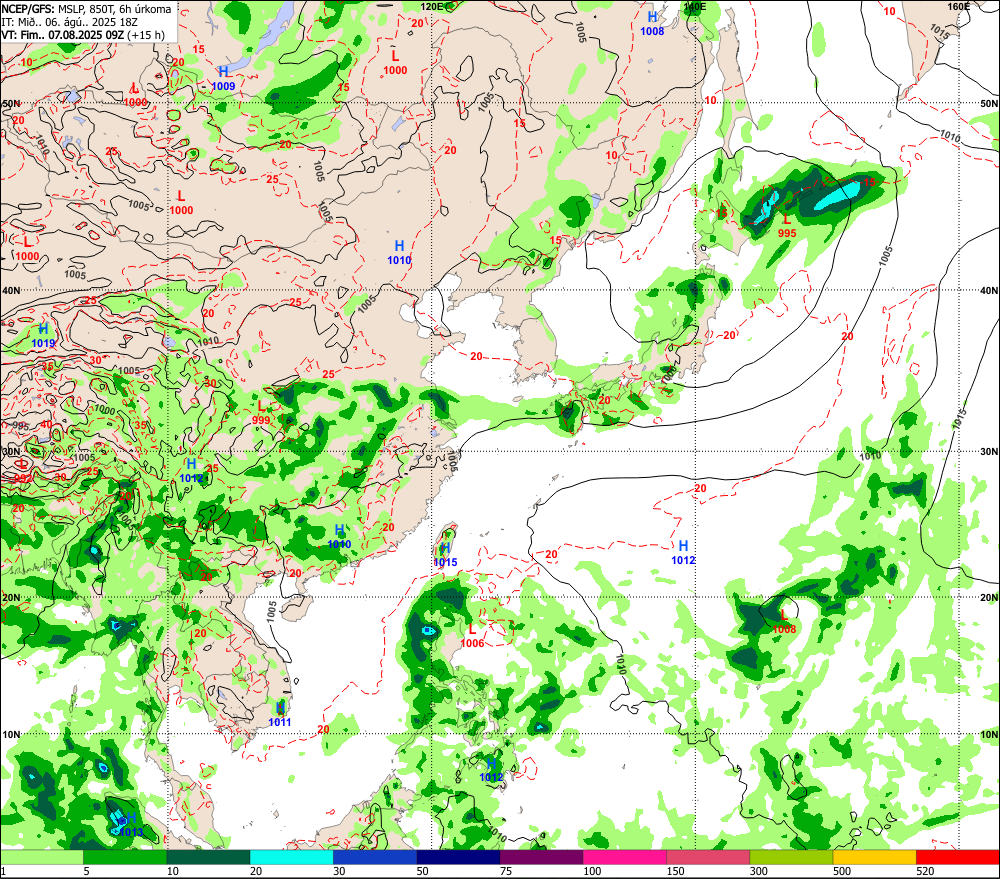Click the orange 500–520 legend swatch
Image resolution: width=1000 pixels, height=879 pixels.
(x=874, y=857)
